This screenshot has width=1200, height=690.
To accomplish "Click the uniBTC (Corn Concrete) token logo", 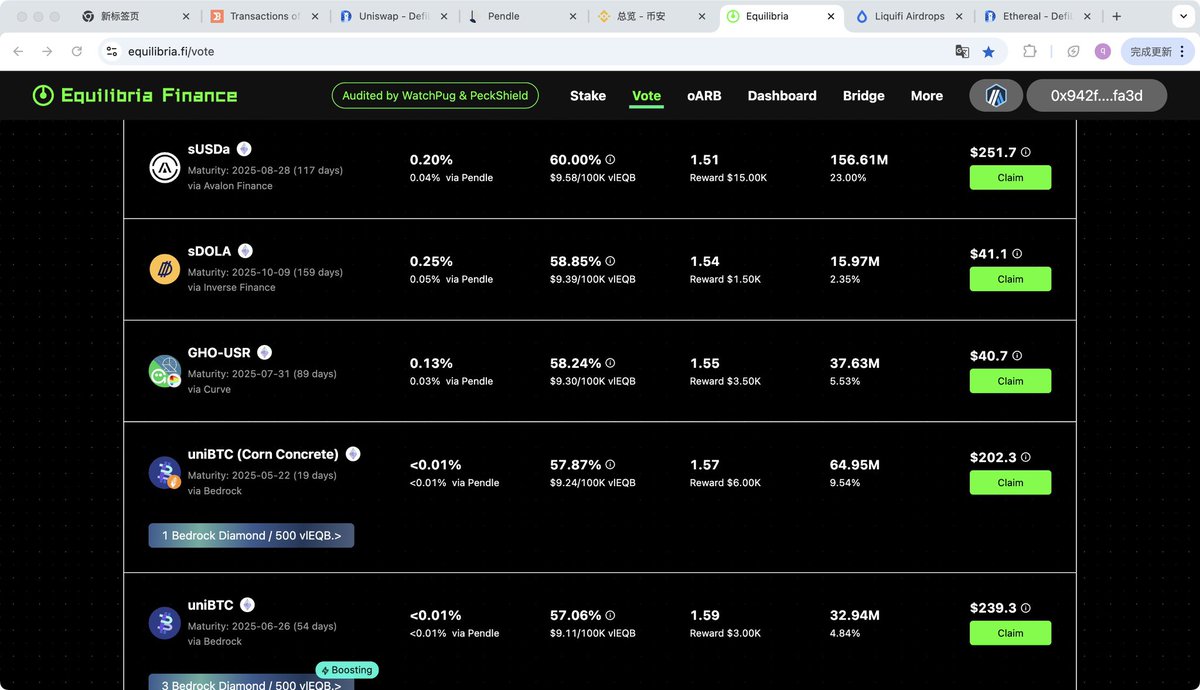I will tap(164, 473).
